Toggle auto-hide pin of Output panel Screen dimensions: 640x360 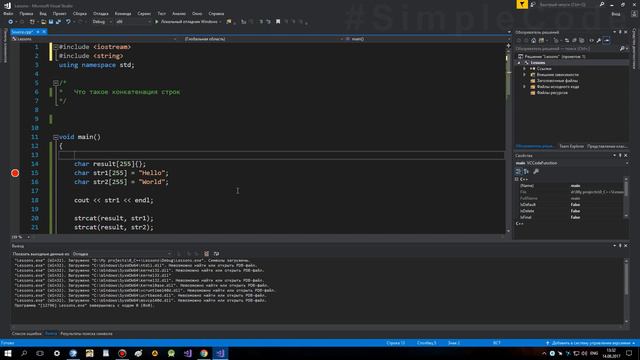(x=620, y=246)
